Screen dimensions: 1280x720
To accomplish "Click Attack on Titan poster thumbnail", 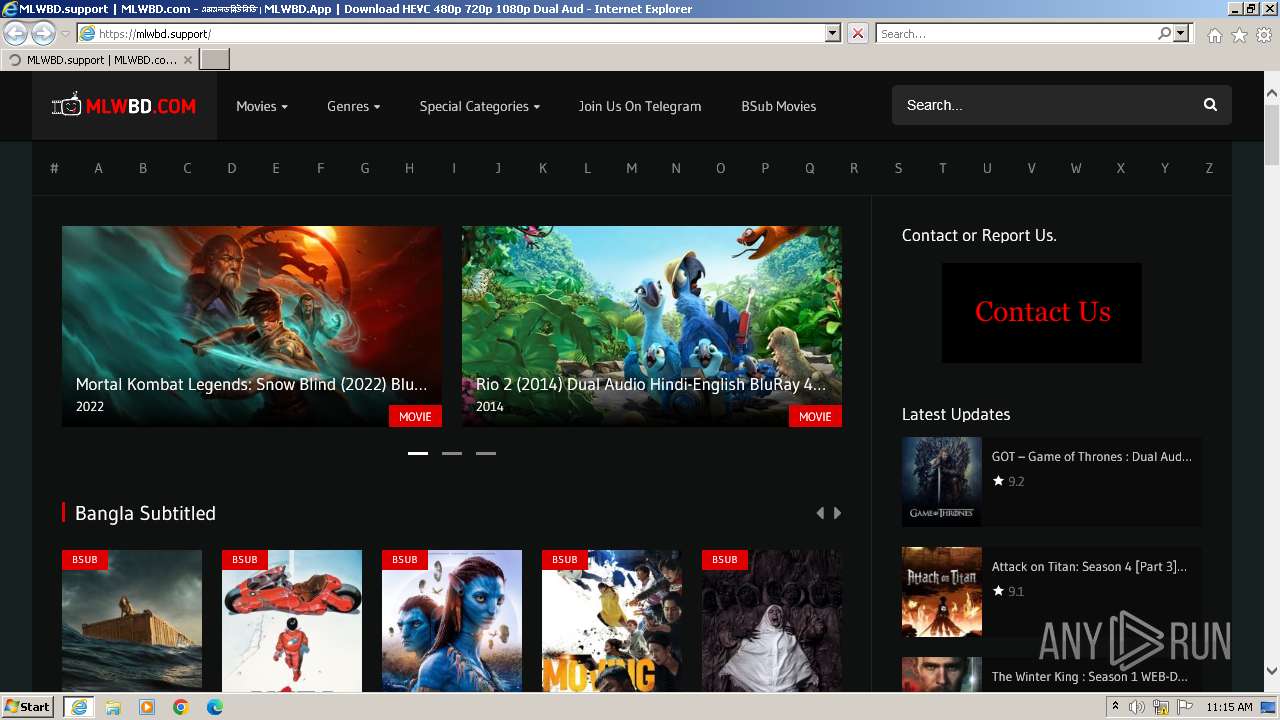I will click(942, 592).
